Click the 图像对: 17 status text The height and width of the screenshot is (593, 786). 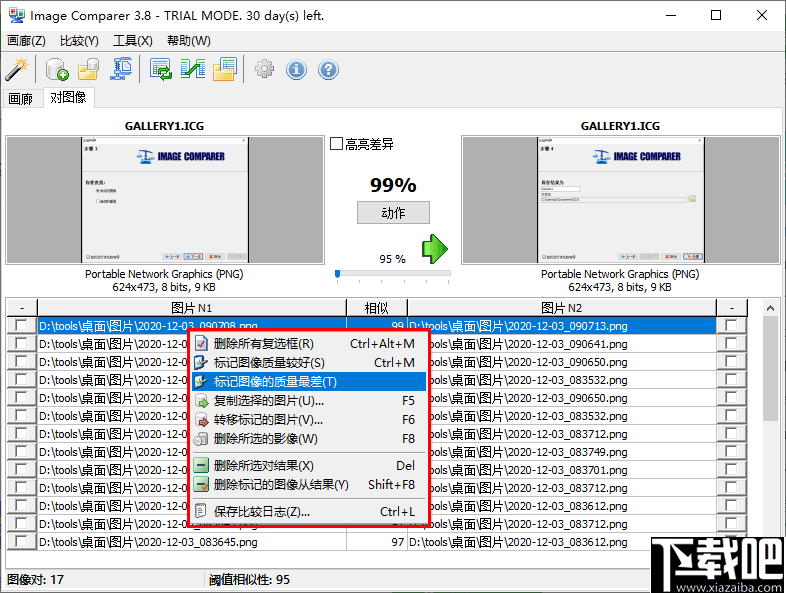[x=35, y=580]
